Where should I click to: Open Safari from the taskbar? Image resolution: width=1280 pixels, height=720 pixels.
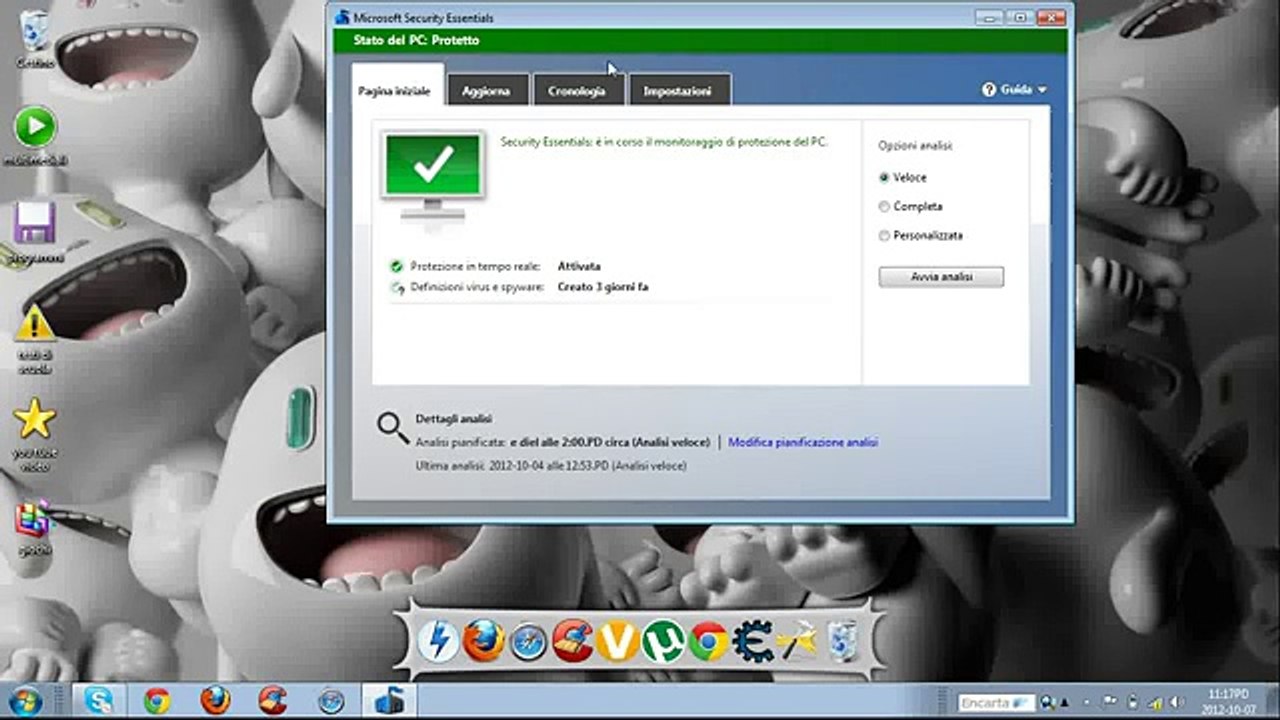tap(330, 700)
